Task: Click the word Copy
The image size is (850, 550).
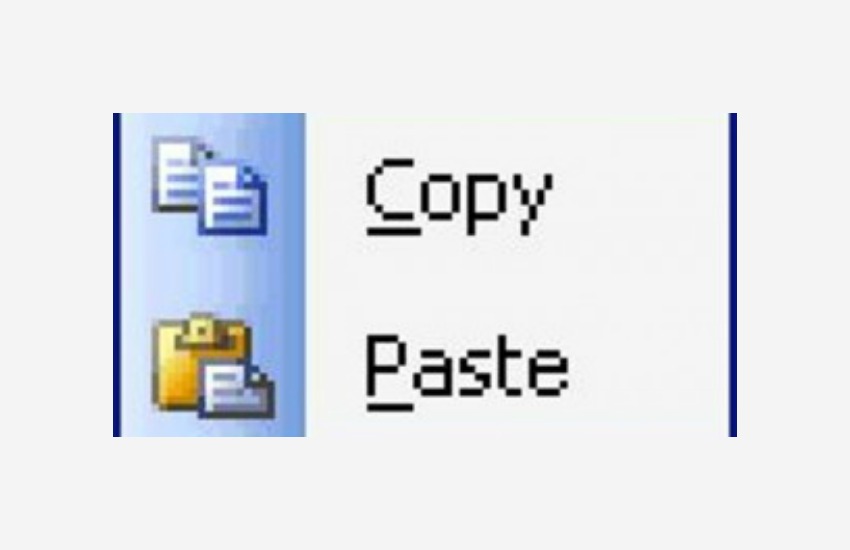Action: pos(459,198)
